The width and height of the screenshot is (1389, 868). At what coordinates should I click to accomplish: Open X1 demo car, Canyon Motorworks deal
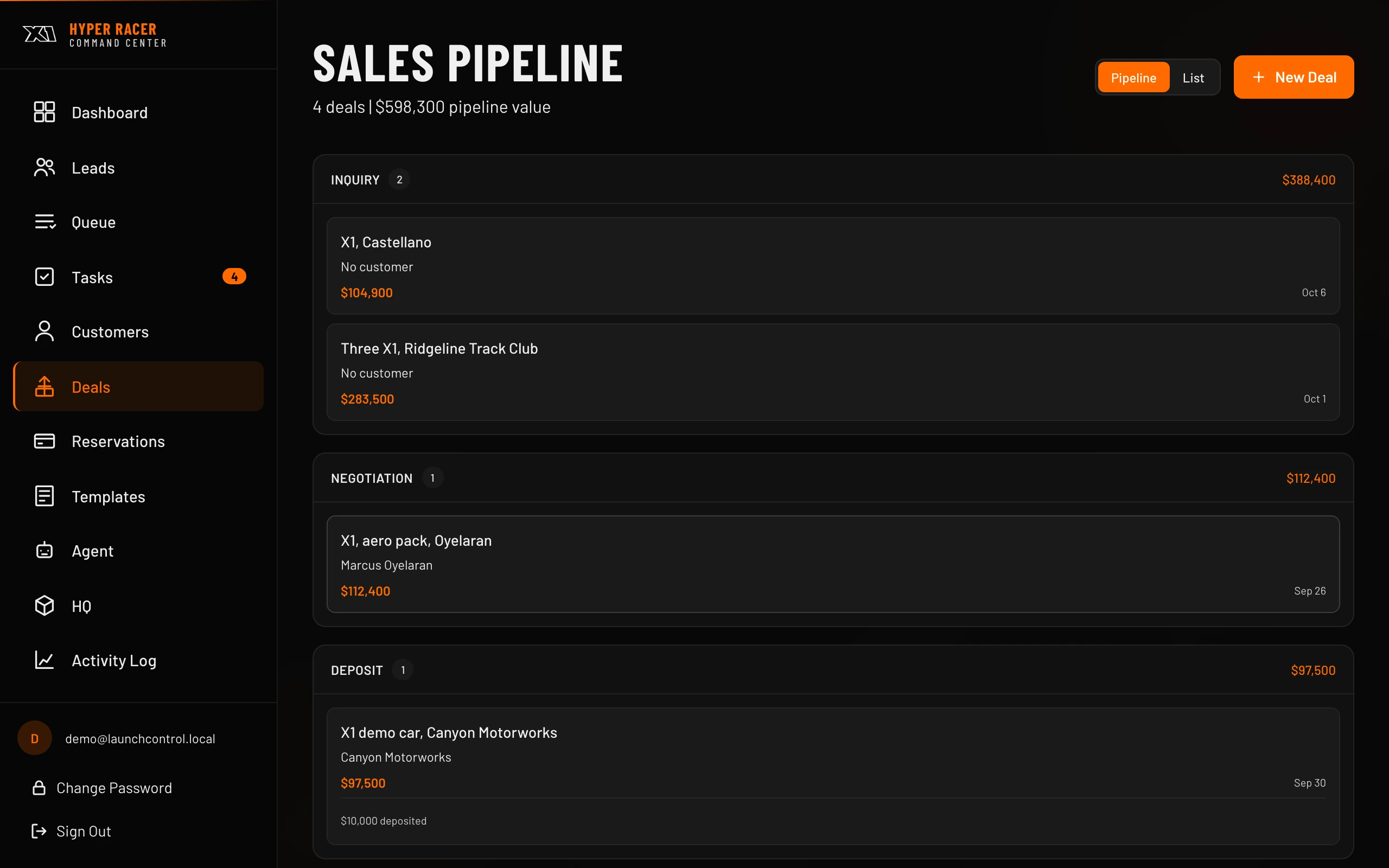(x=833, y=776)
